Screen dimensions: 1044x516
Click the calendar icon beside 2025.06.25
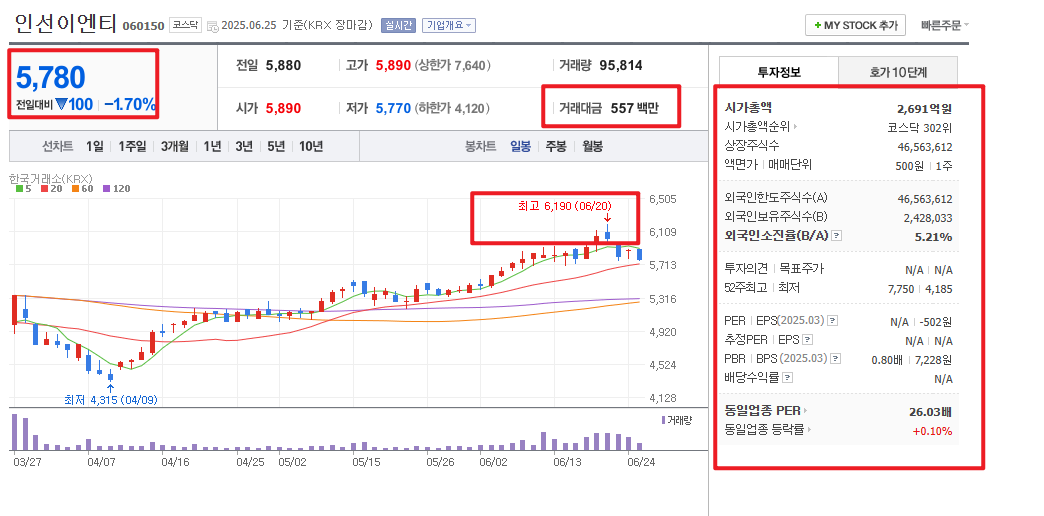tap(212, 27)
